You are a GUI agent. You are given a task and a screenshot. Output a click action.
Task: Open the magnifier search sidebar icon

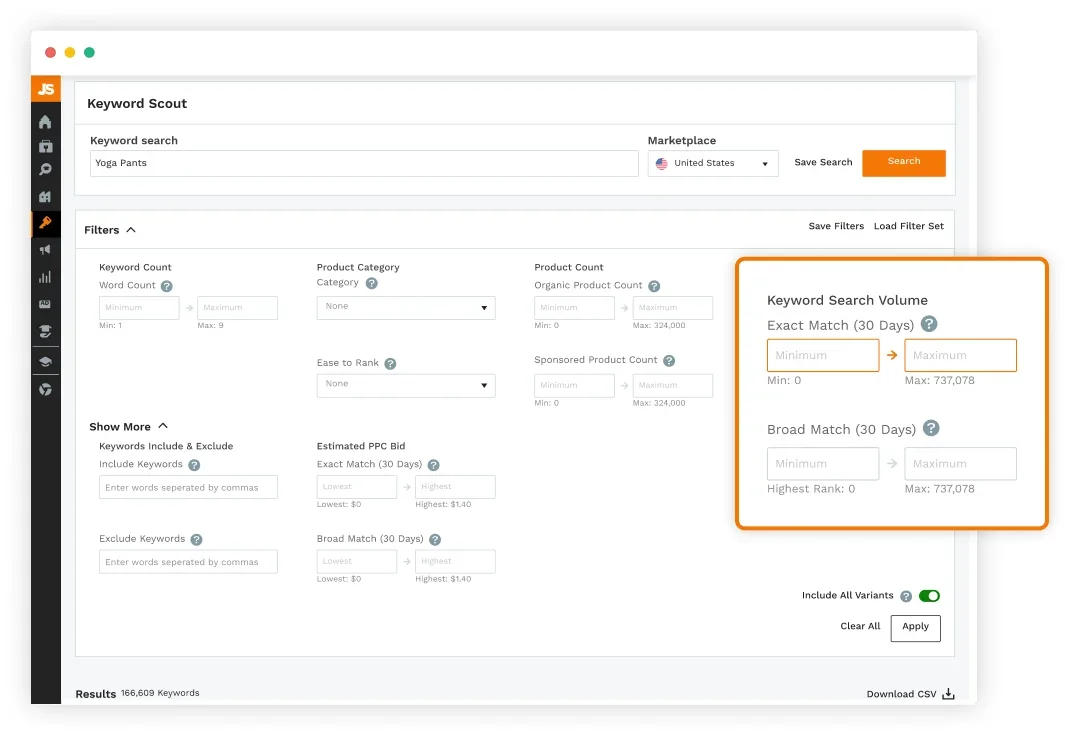[45, 170]
